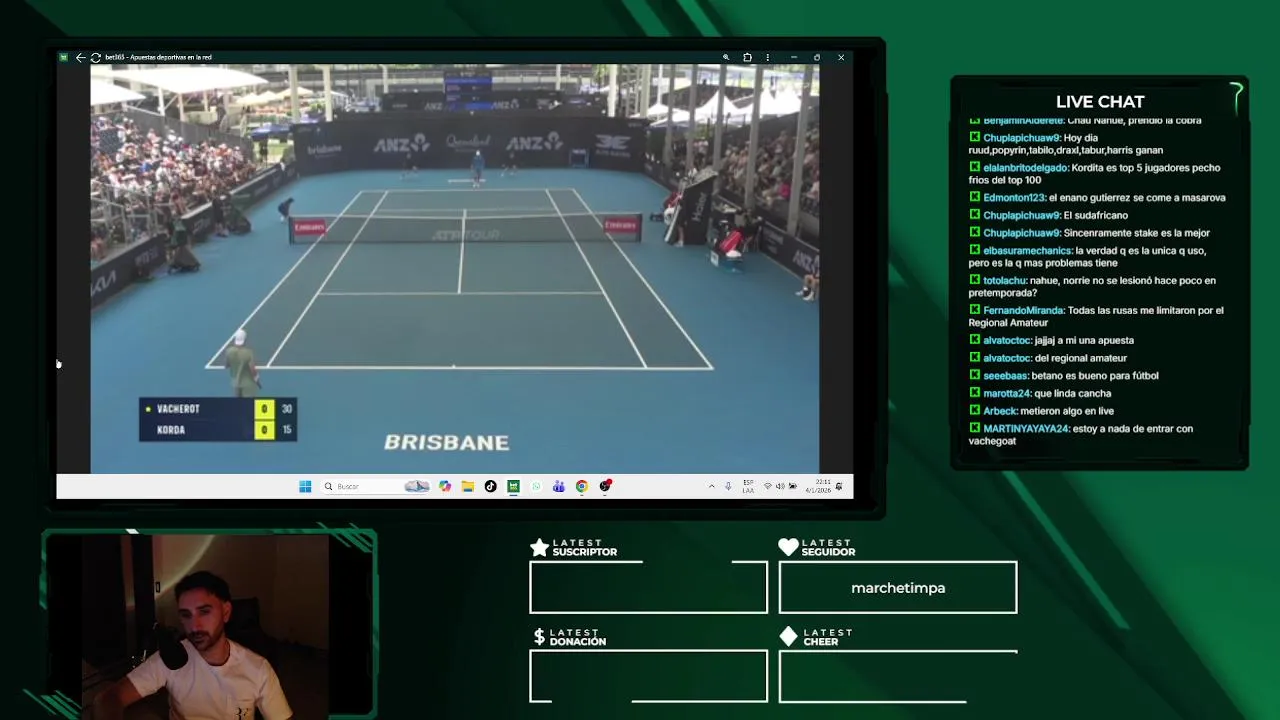This screenshot has width=1280, height=720.
Task: Click chat username FernandoMiranda
Action: [x=1024, y=311]
